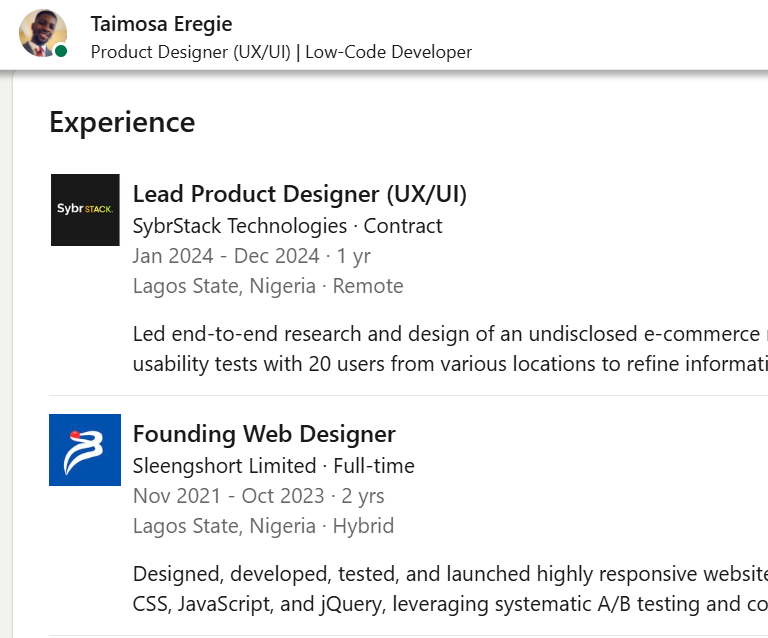Open the Sleengshort company logo
Viewport: 768px width, 638px height.
(85, 450)
